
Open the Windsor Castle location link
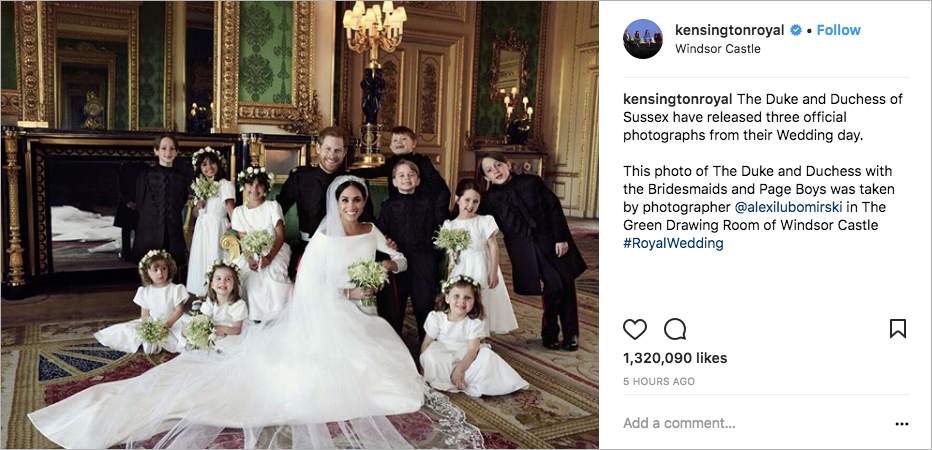pos(717,49)
